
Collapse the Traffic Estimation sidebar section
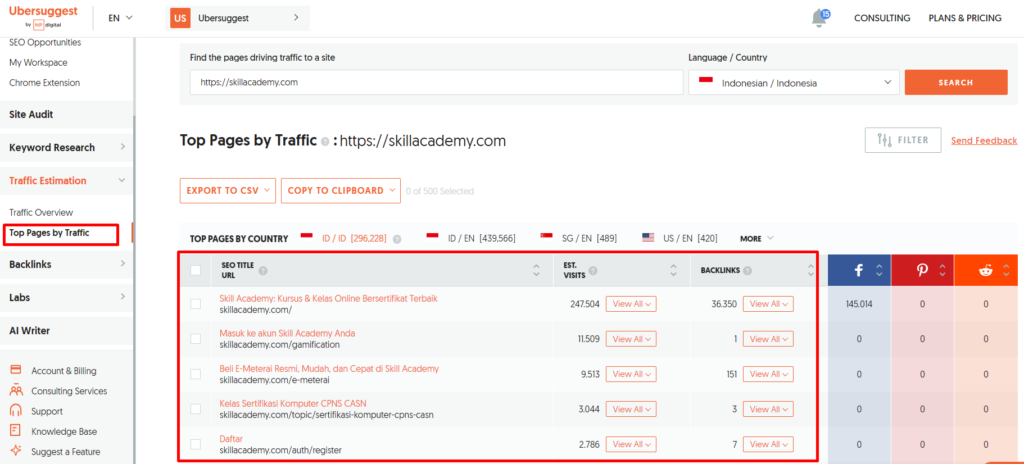(x=67, y=181)
